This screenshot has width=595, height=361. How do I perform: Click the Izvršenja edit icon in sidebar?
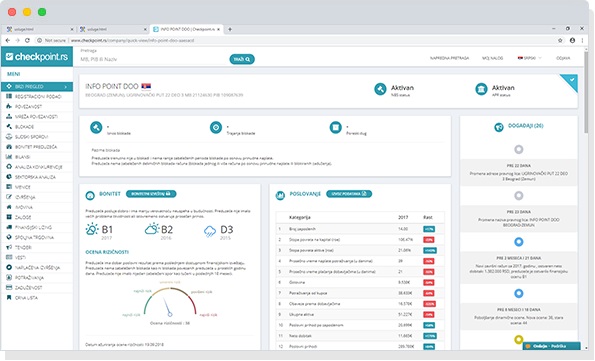pos(9,197)
